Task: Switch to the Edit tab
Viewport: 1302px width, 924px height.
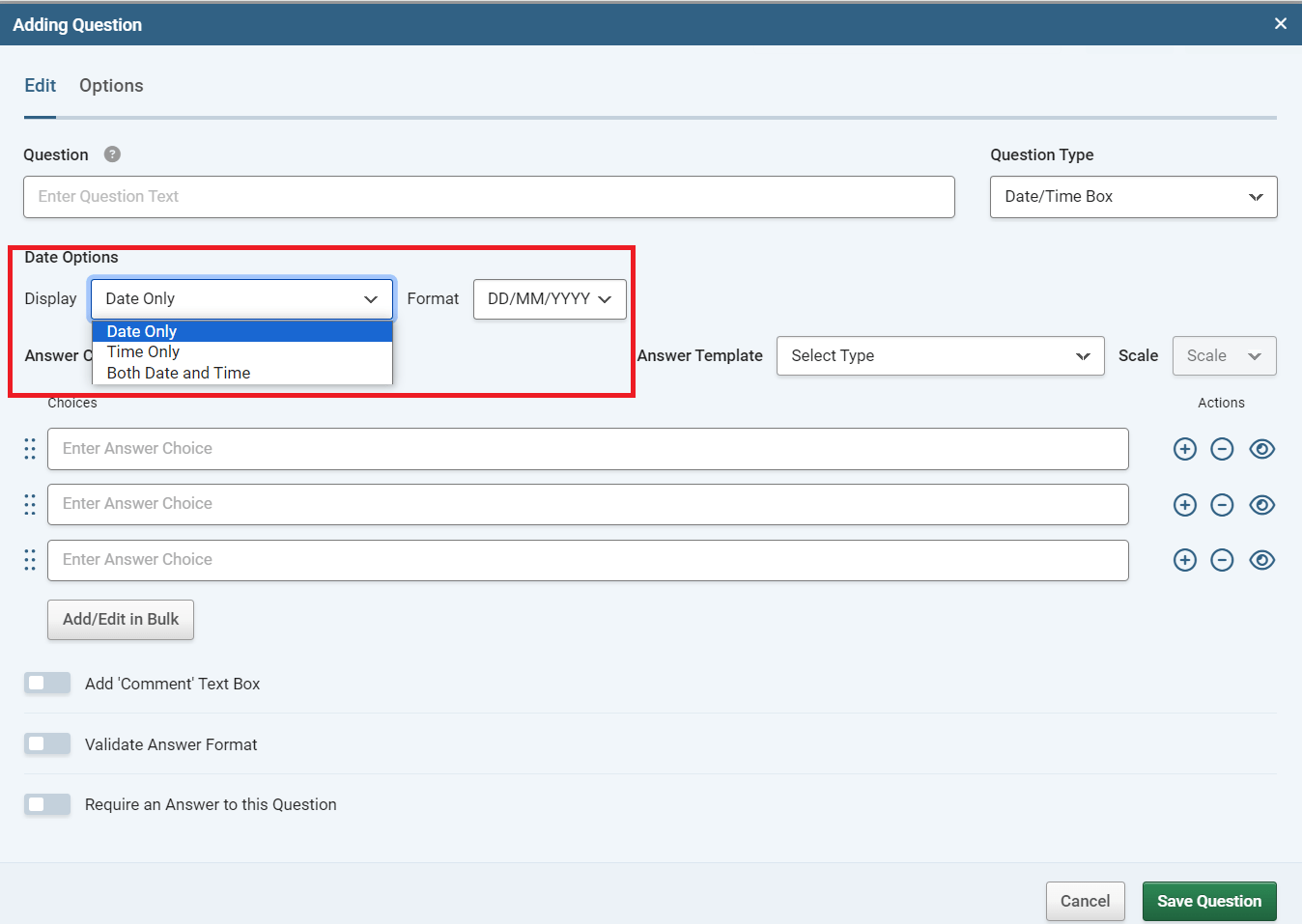Action: tap(41, 86)
